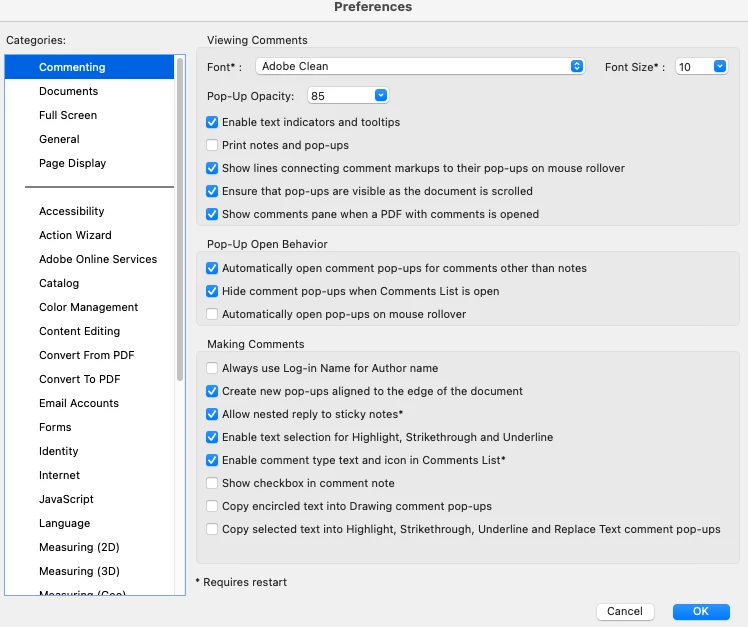Open the Full Screen category

(68, 115)
